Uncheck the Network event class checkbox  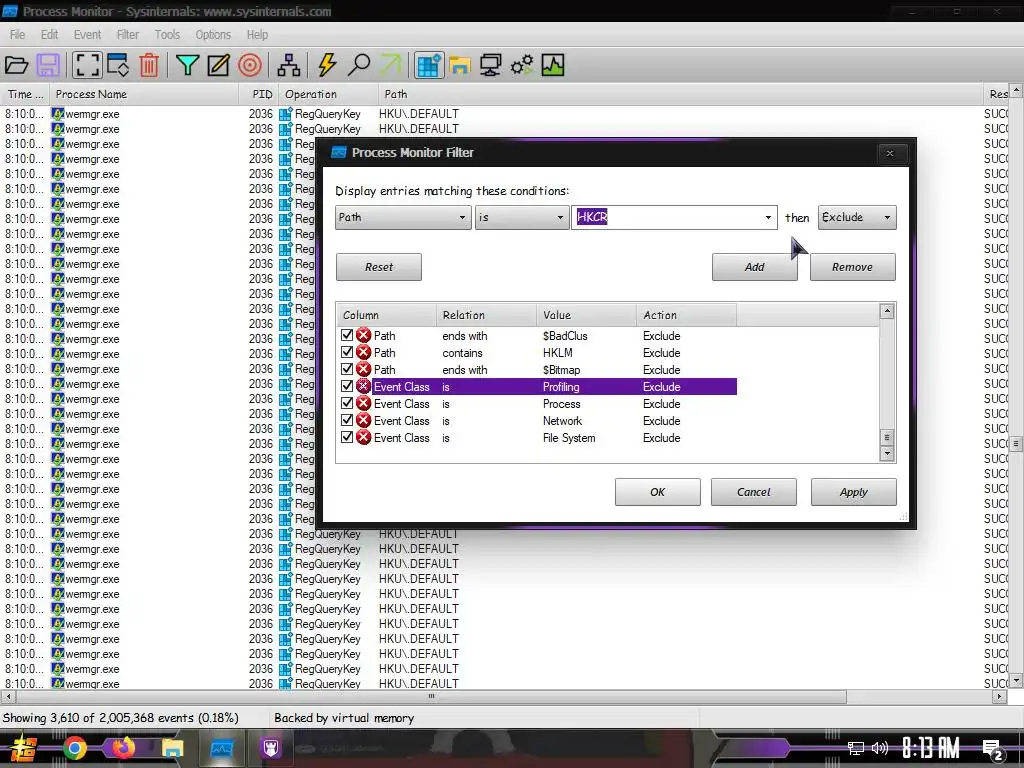coord(347,420)
